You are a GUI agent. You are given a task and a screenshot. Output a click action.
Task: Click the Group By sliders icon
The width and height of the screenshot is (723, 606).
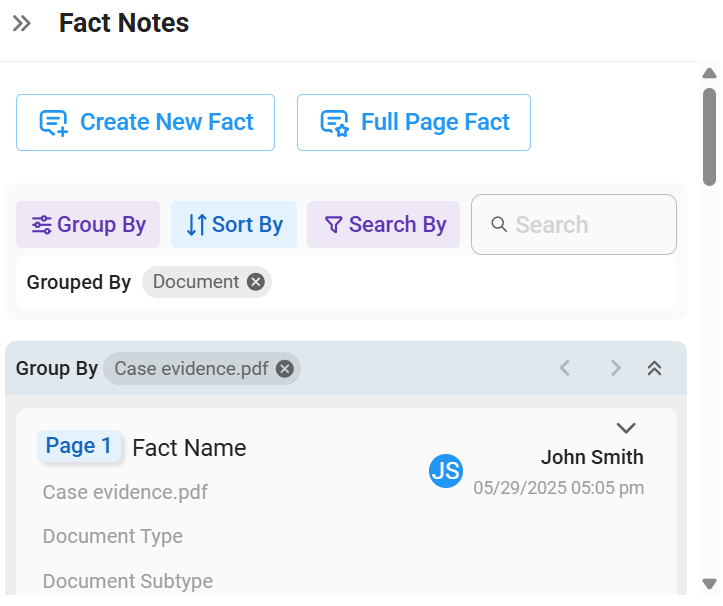[41, 225]
